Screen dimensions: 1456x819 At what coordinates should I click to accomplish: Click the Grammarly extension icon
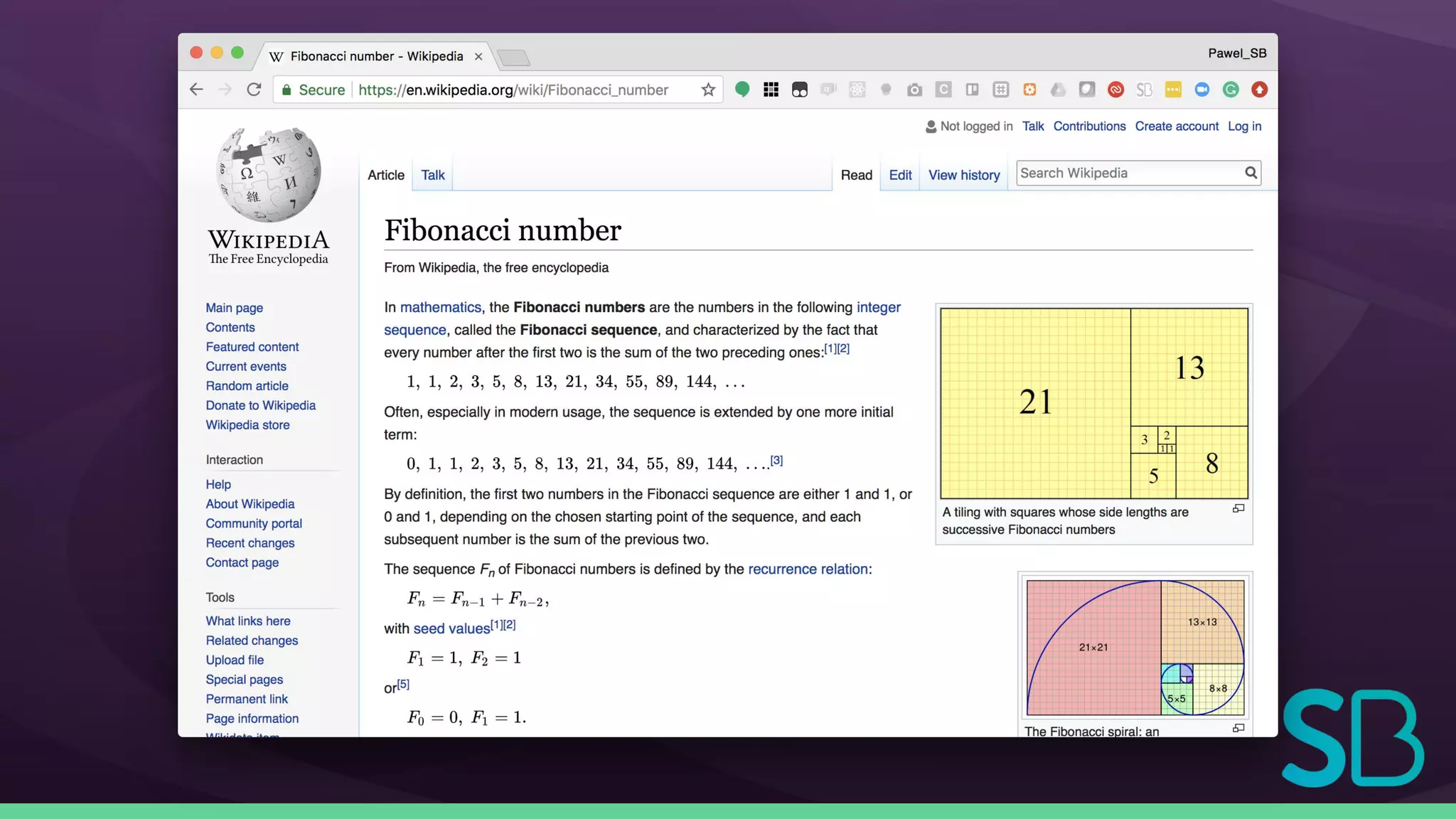[1231, 90]
